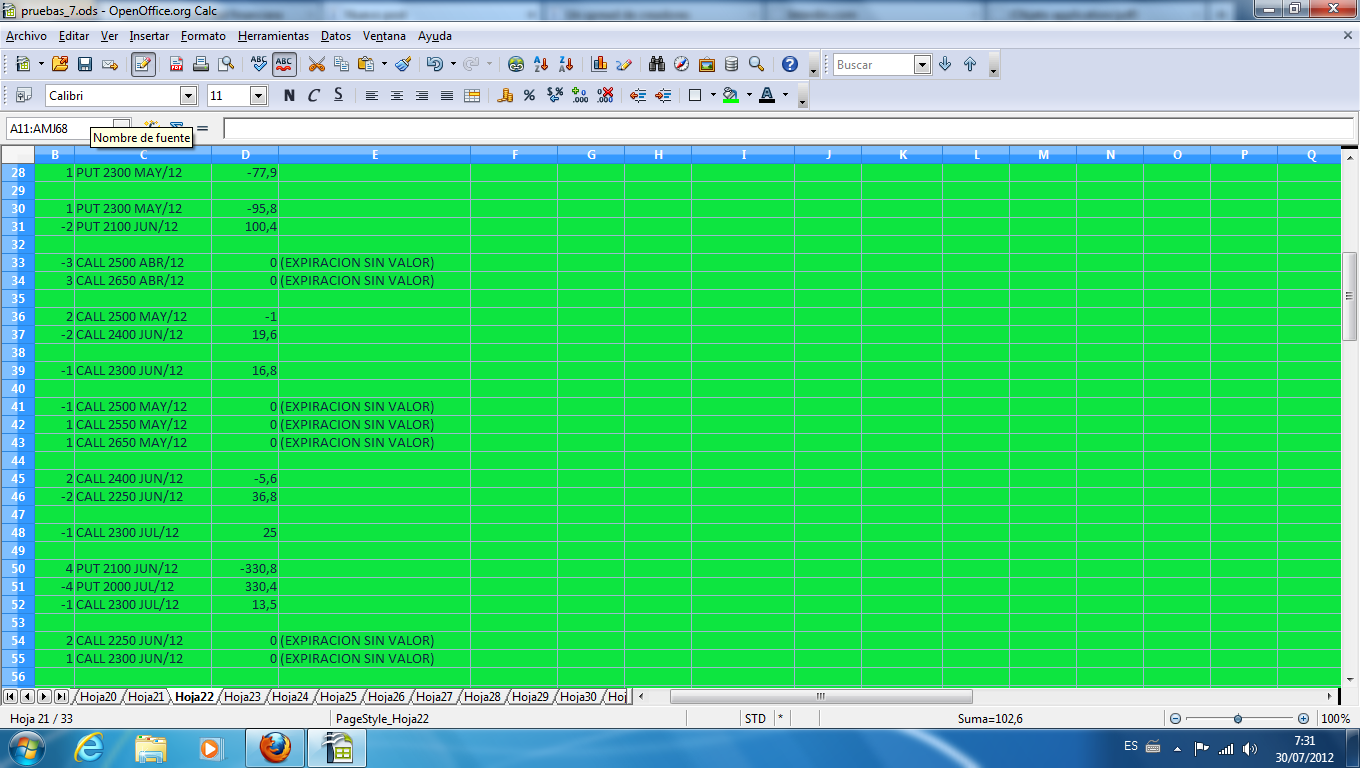Select column E header

click(374, 155)
